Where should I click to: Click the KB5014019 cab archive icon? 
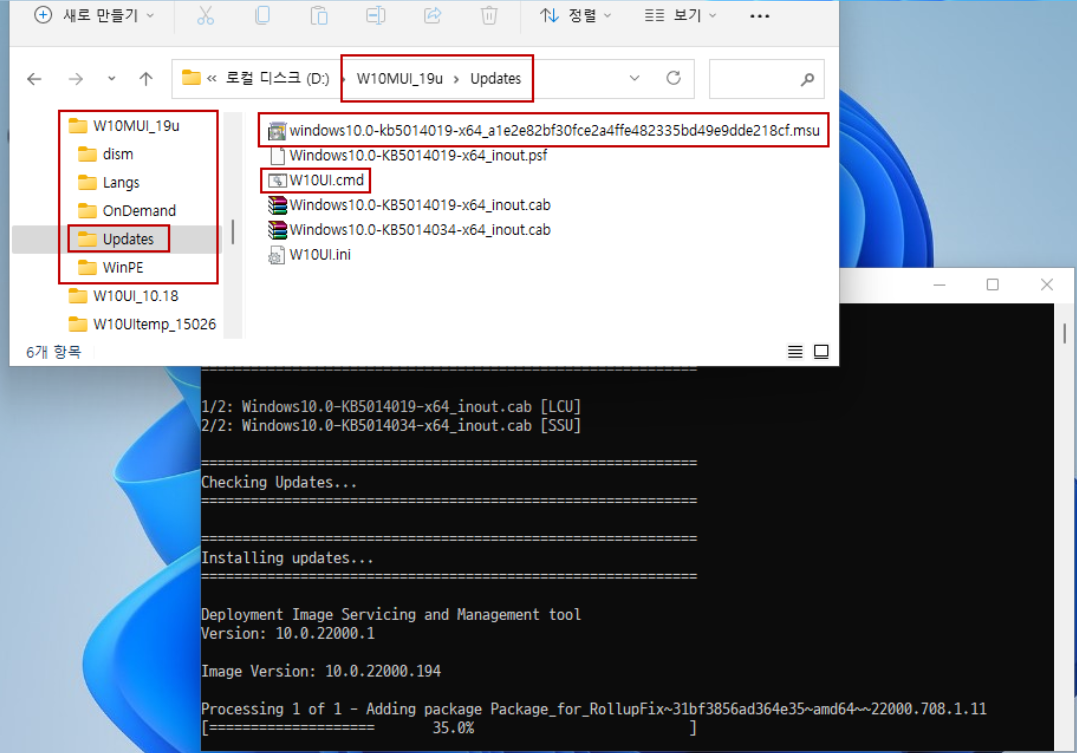(277, 205)
